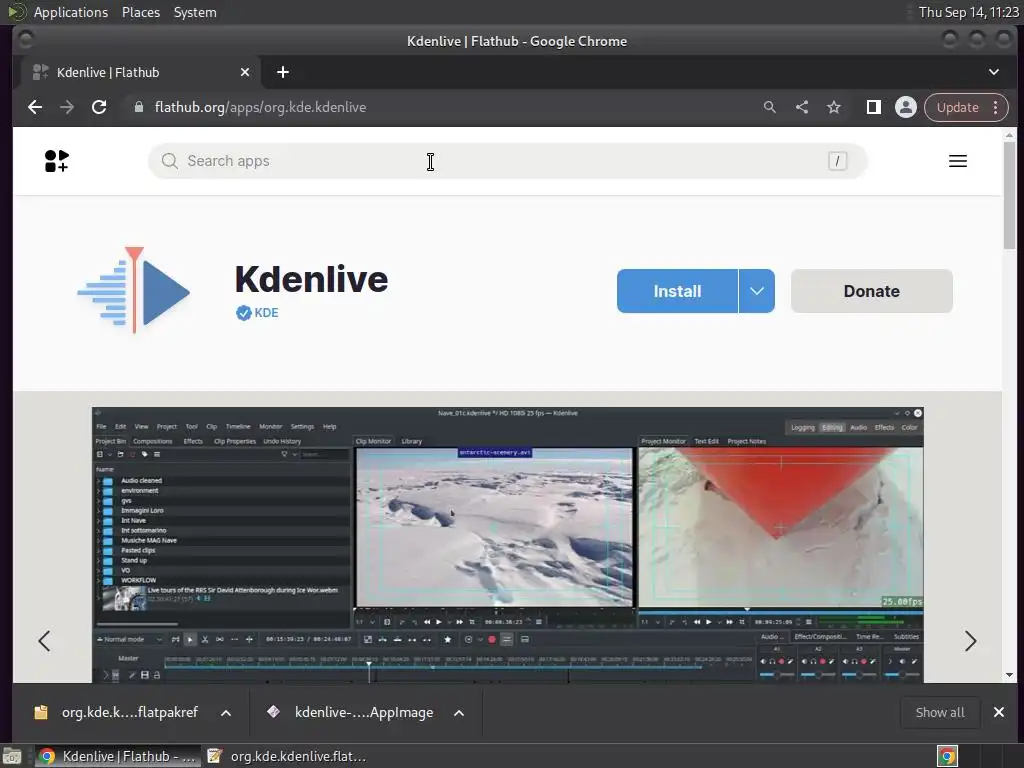Click the site lock icon
This screenshot has height=768, width=1024.
pos(138,107)
